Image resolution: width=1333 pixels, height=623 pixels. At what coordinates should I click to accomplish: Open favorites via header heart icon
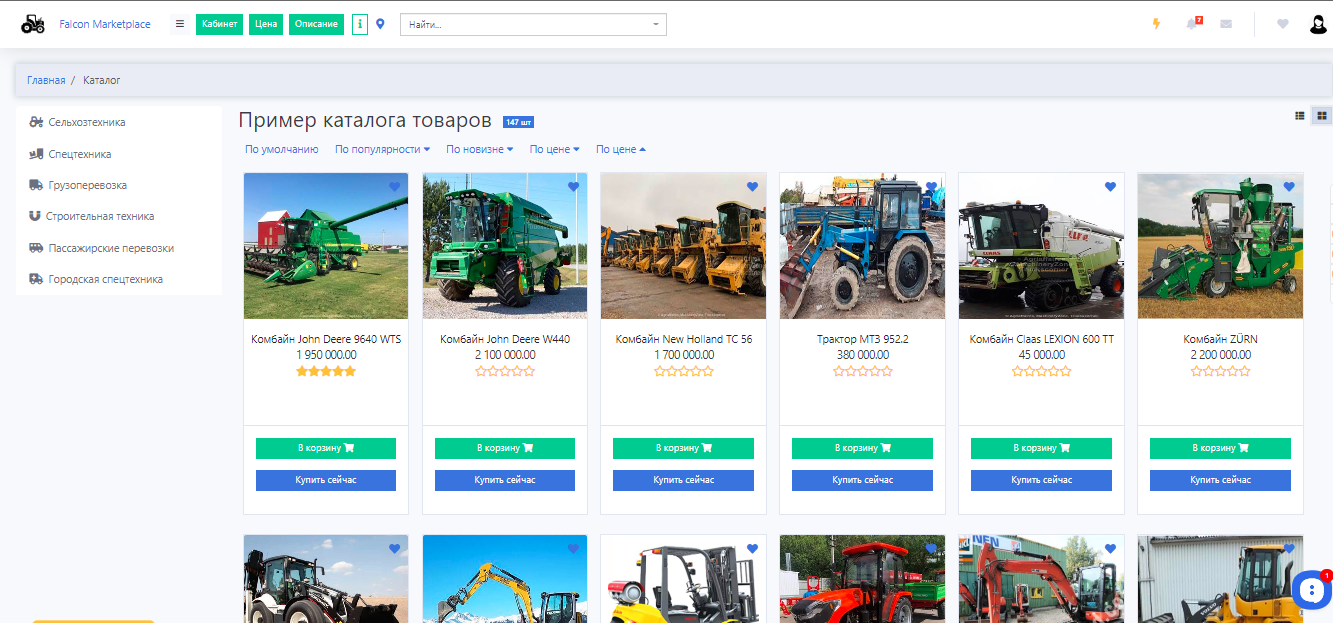pyautogui.click(x=1283, y=24)
